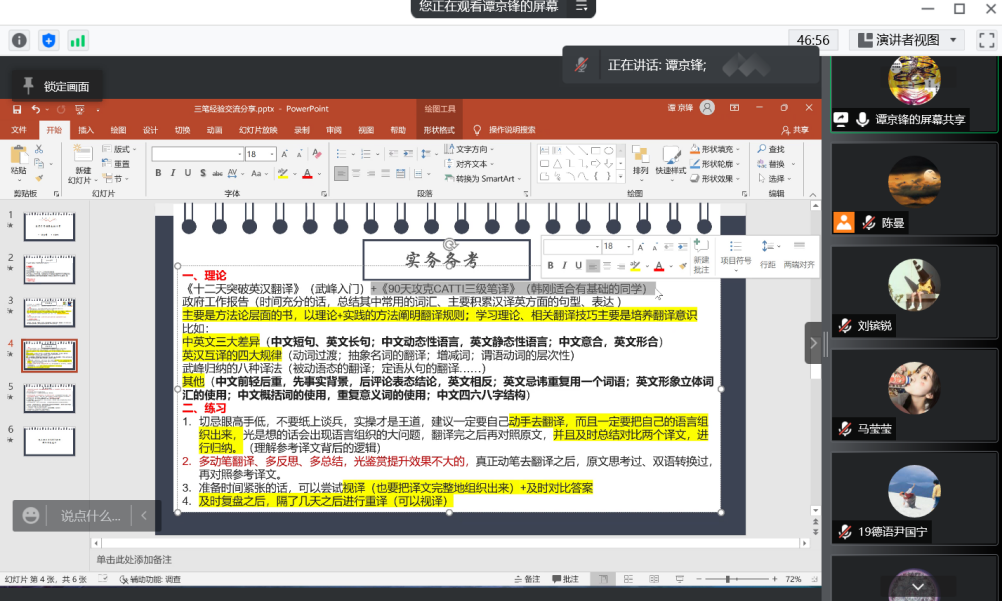Click the ribbon text highlight color button
Viewport: 1002px width, 601px height.
[x=282, y=173]
